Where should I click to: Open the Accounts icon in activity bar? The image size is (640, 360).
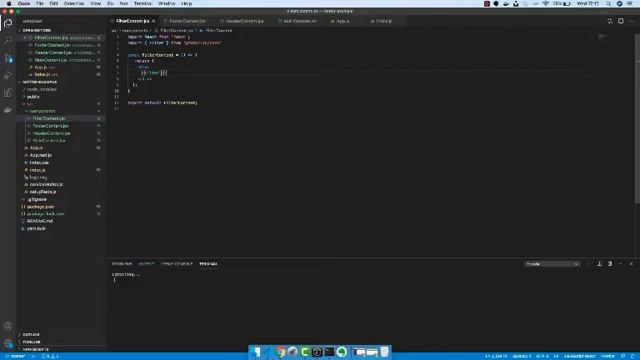click(8, 326)
